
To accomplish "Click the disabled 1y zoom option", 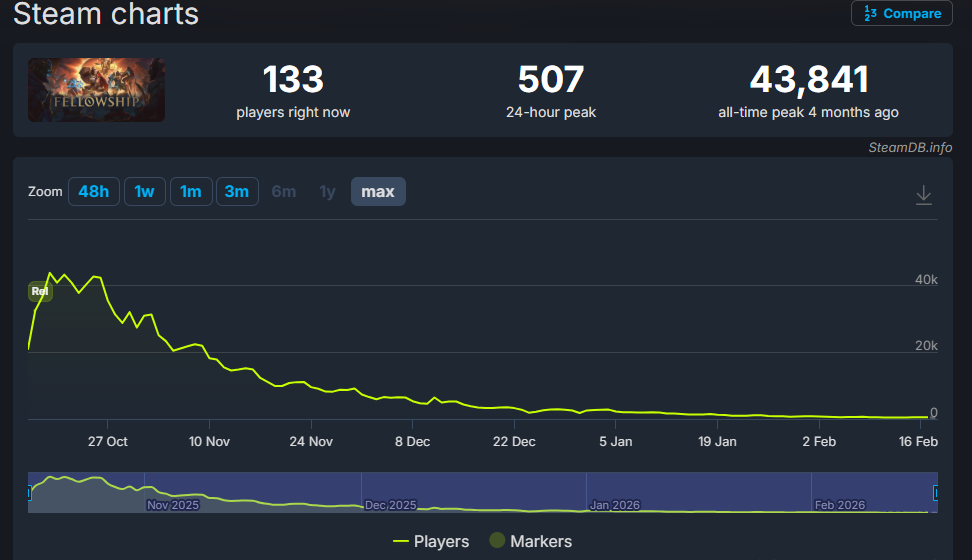I will [327, 192].
